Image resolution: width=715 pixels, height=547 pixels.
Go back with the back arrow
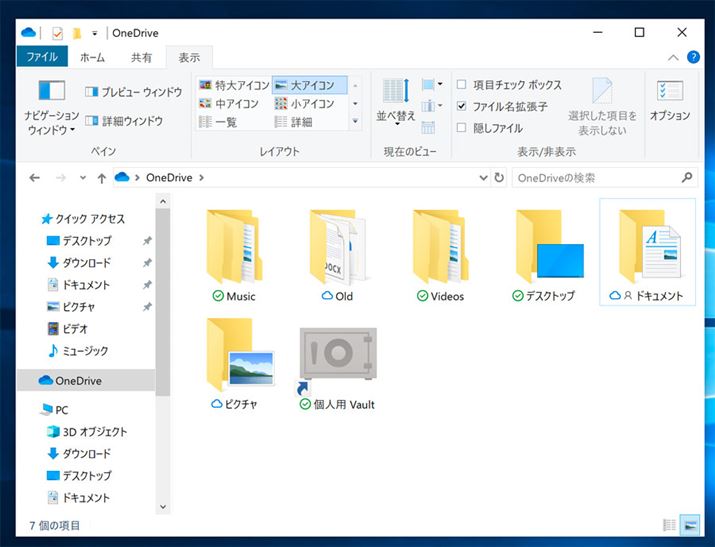[35, 178]
